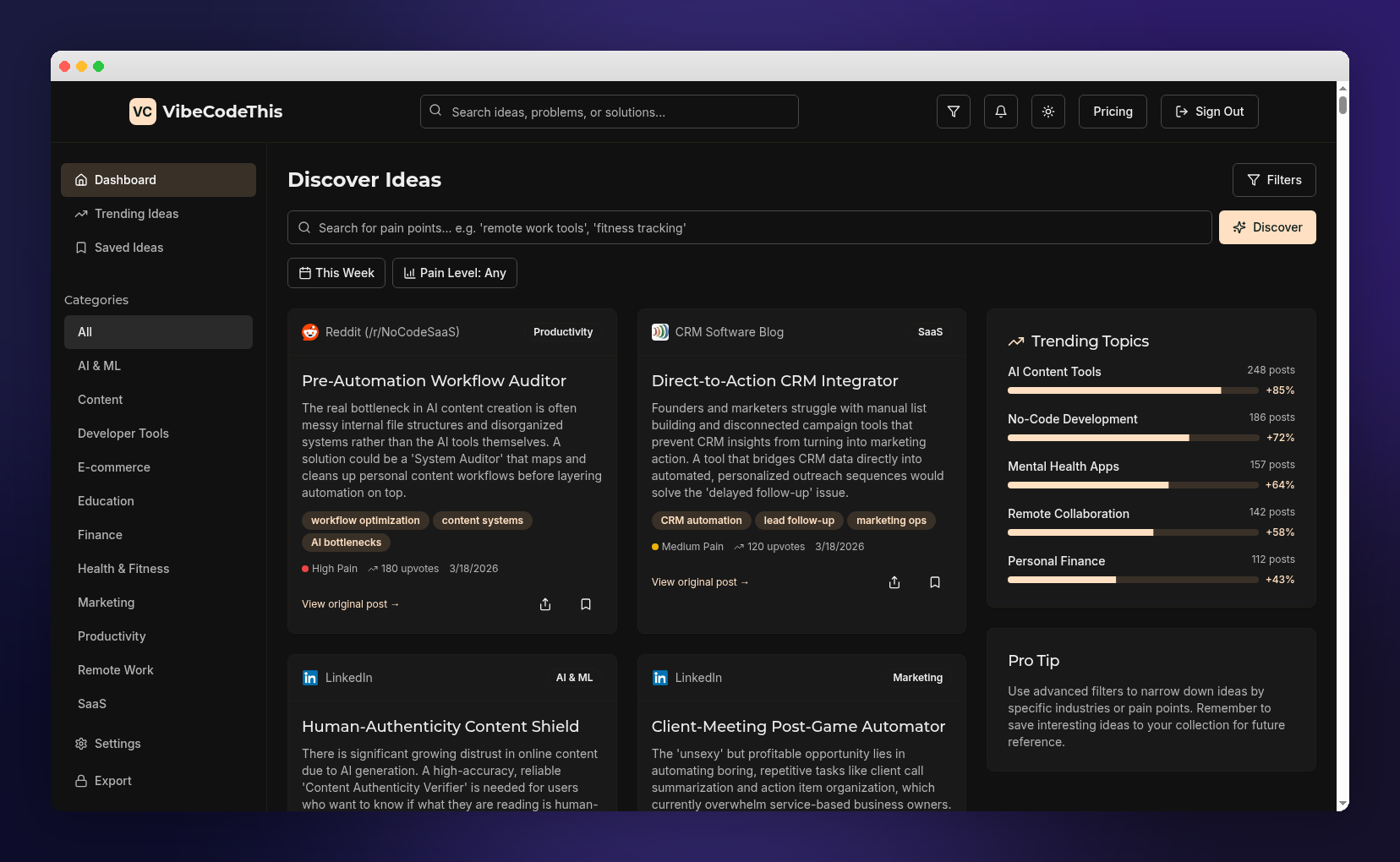1400x862 pixels.
Task: Select the Marketing category
Action: (x=158, y=603)
